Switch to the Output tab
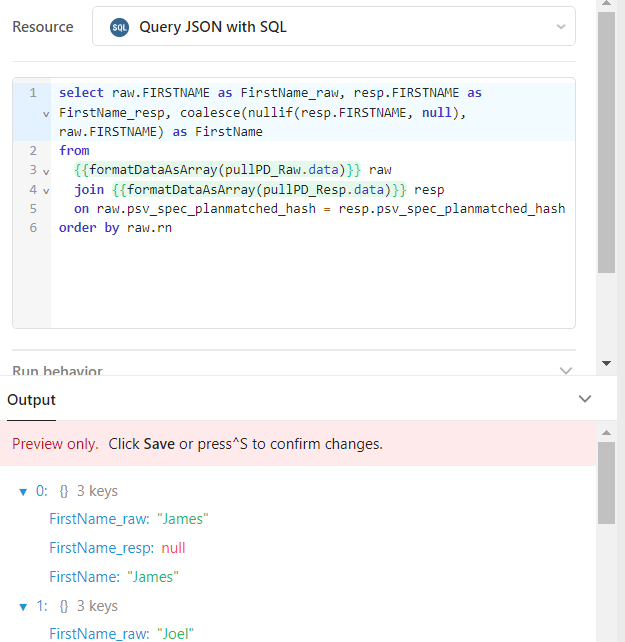The image size is (625, 642). point(31,400)
